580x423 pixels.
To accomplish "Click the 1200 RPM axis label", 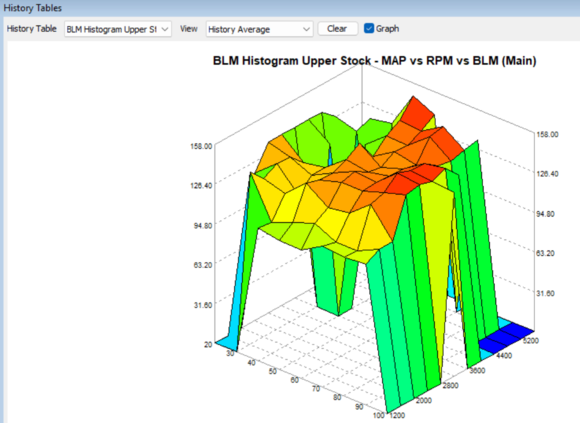I will (x=397, y=415).
